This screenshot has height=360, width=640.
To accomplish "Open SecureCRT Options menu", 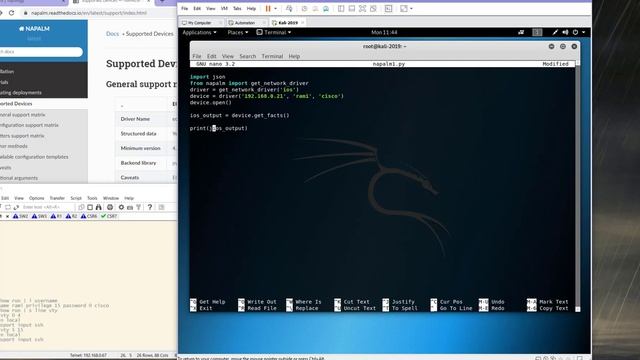I will point(36,198).
